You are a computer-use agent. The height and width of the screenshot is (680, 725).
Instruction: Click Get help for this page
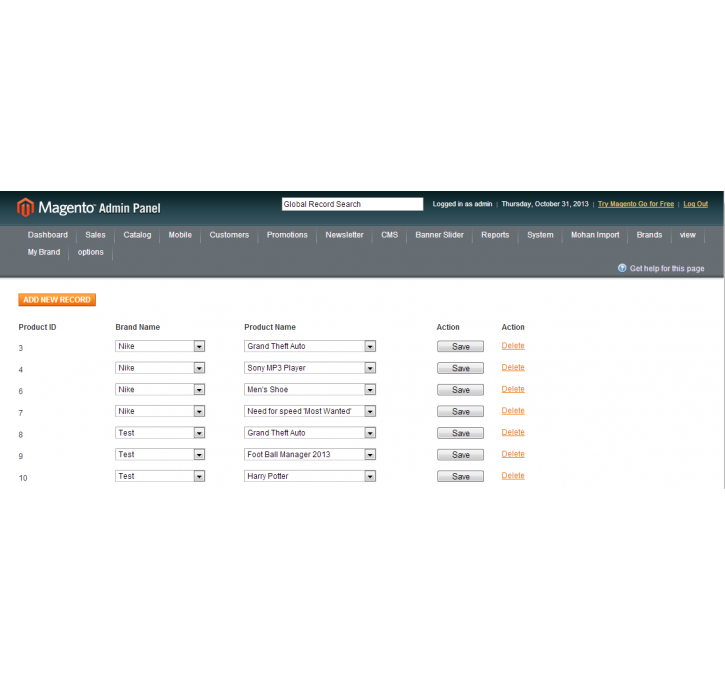(x=667, y=269)
